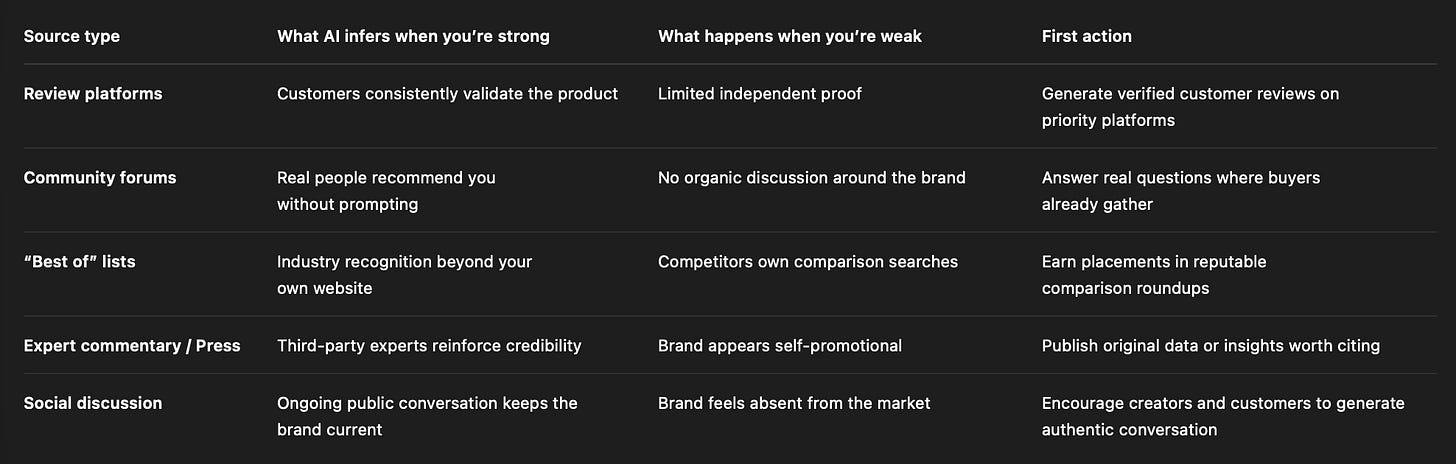This screenshot has width=1456, height=464.
Task: Select 'Third-party experts reinforce credibility' cell
Action: pos(429,346)
